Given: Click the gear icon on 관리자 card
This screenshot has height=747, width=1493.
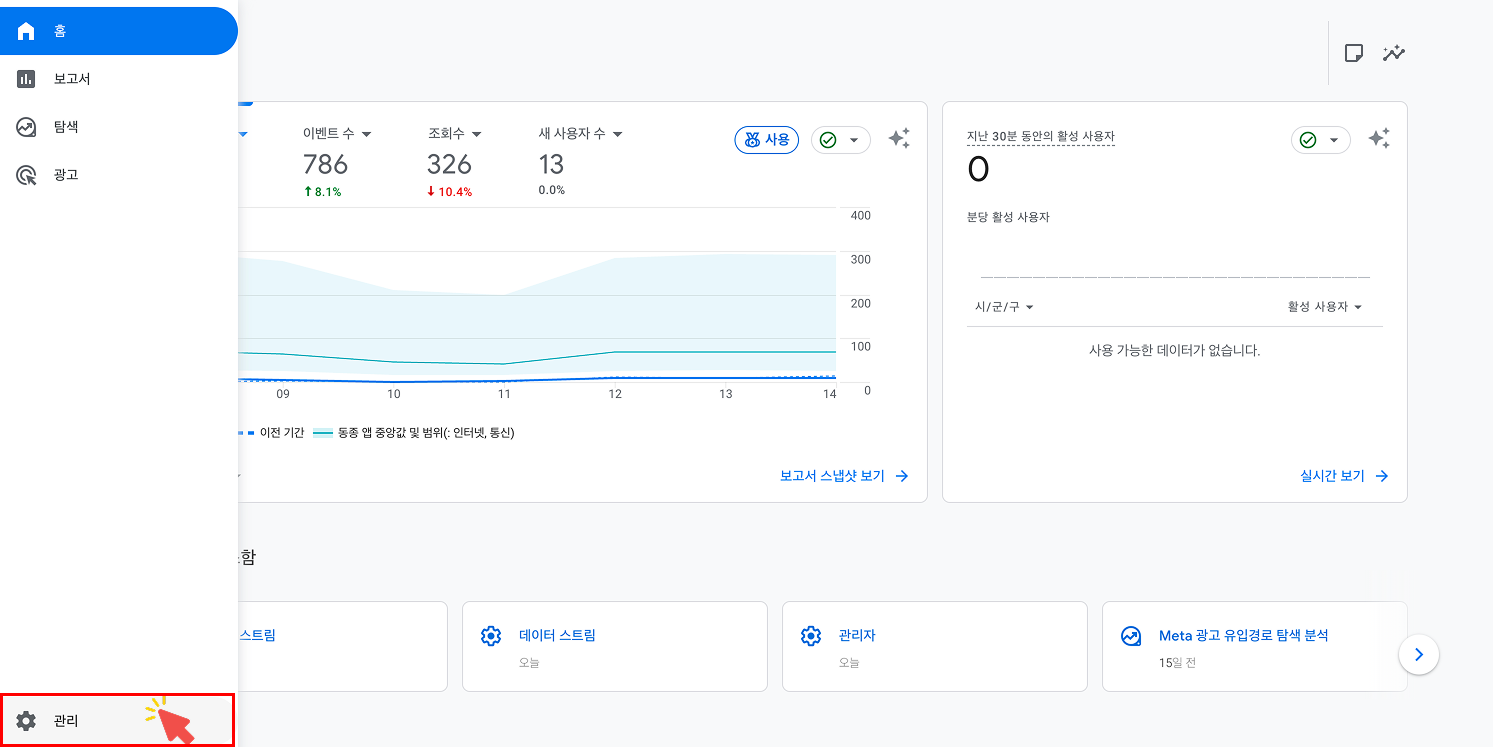Looking at the screenshot, I should pyautogui.click(x=810, y=636).
